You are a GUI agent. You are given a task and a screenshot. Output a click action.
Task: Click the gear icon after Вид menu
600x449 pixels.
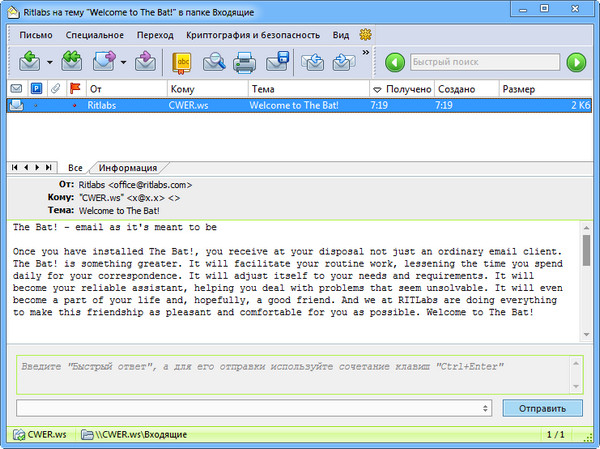pos(365,35)
